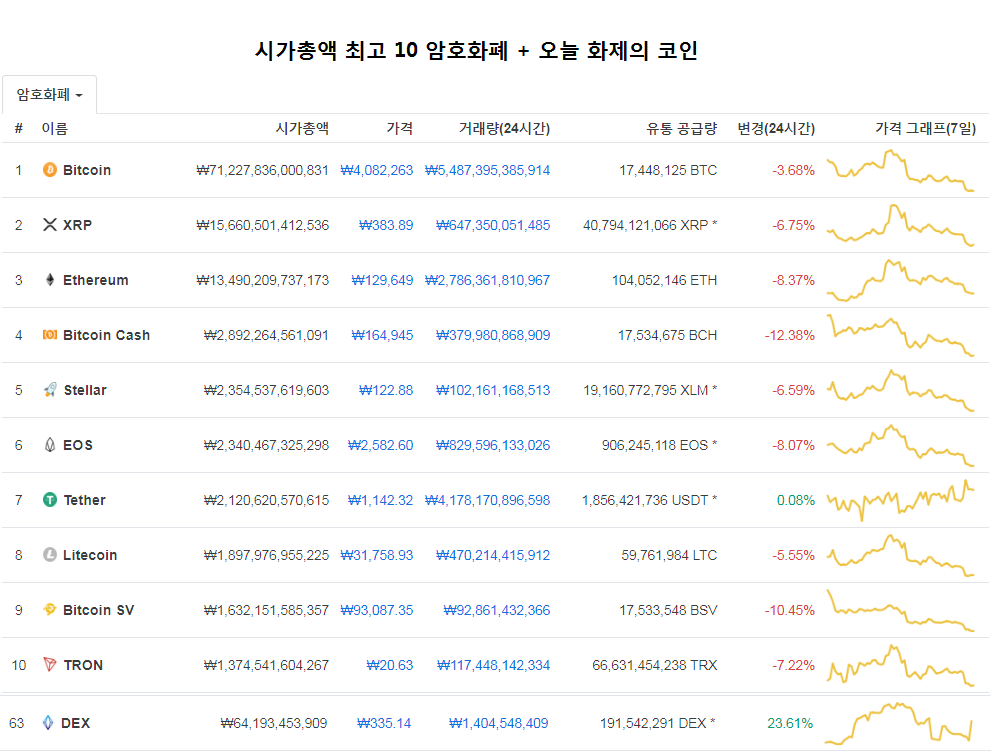Image resolution: width=1000 pixels, height=752 pixels.
Task: Click Bitcoin price ₩4,082,263 link
Action: click(x=376, y=170)
